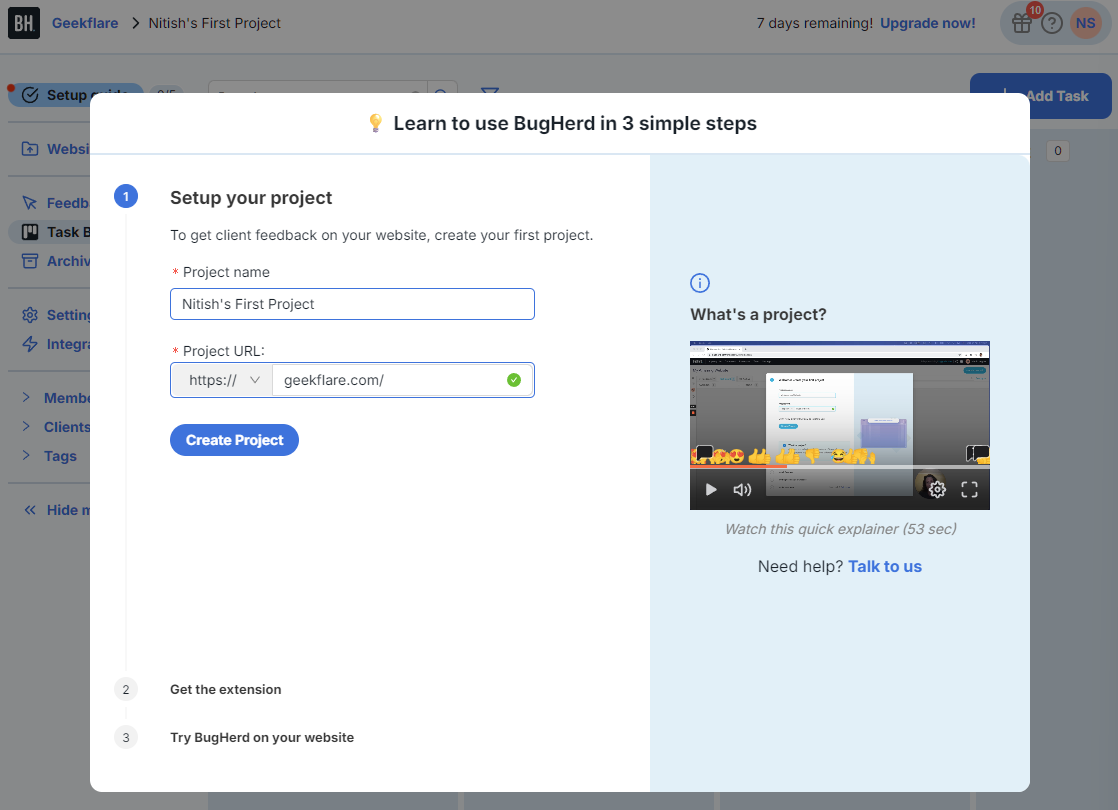
Task: Click the BugHerd BH logo
Action: pyautogui.click(x=24, y=24)
